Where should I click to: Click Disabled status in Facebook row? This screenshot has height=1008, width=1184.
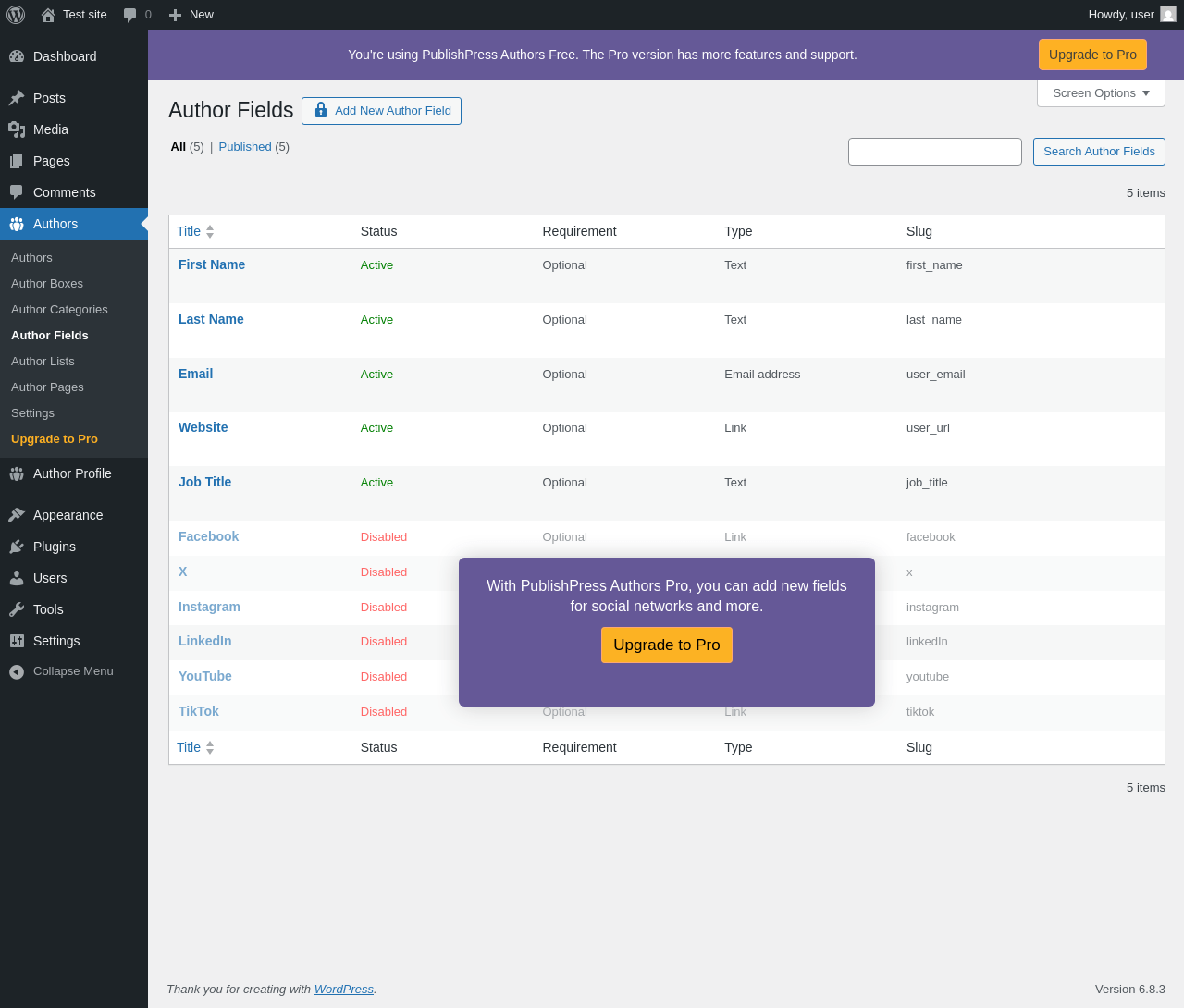pyautogui.click(x=384, y=537)
